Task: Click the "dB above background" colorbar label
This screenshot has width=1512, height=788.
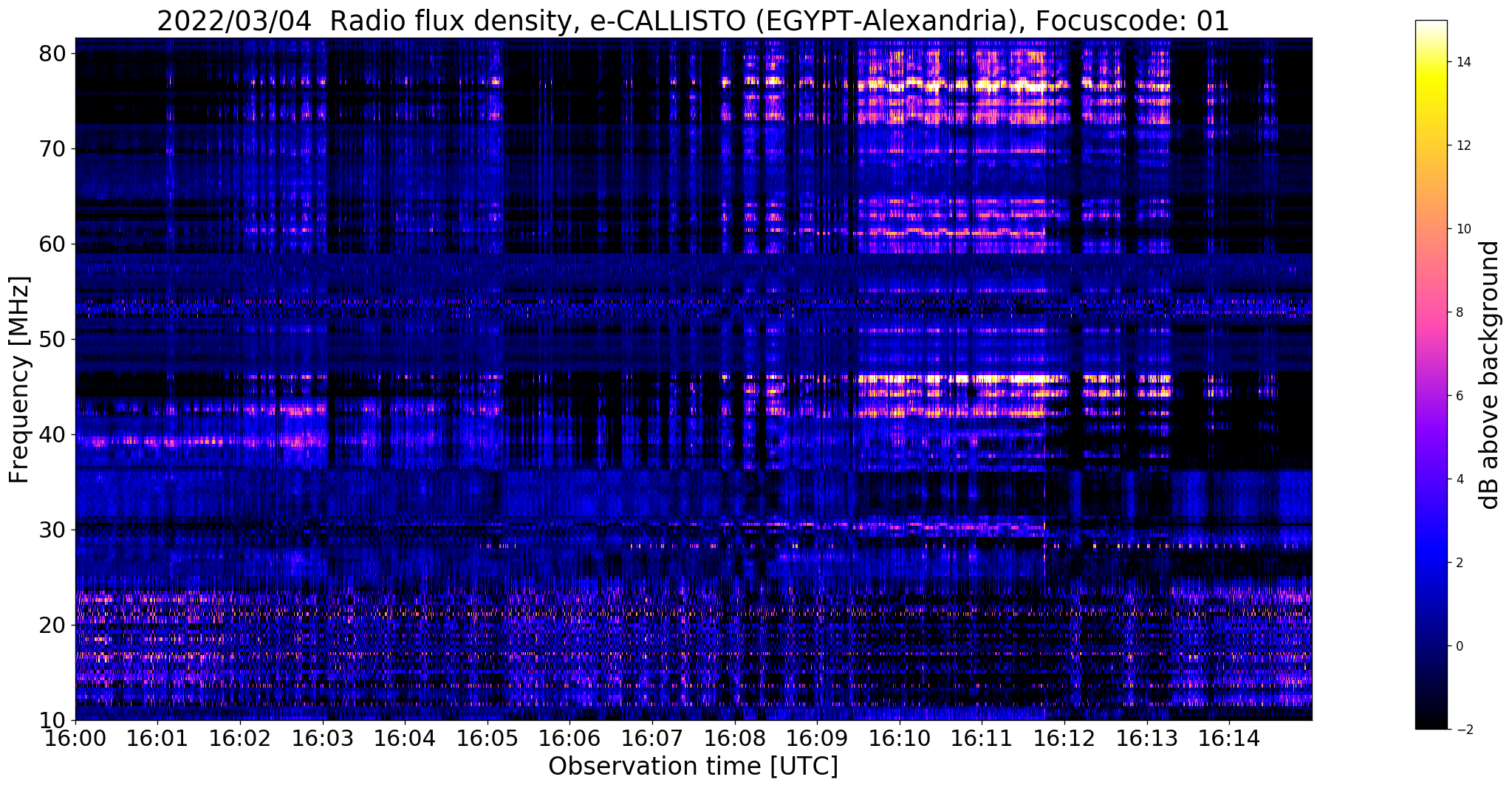Action: (x=1491, y=375)
